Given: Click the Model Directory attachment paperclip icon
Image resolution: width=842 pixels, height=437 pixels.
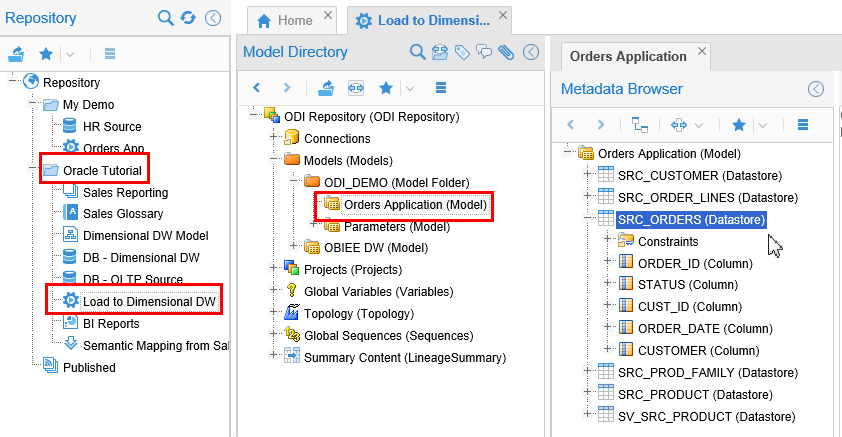Looking at the screenshot, I should coord(506,52).
